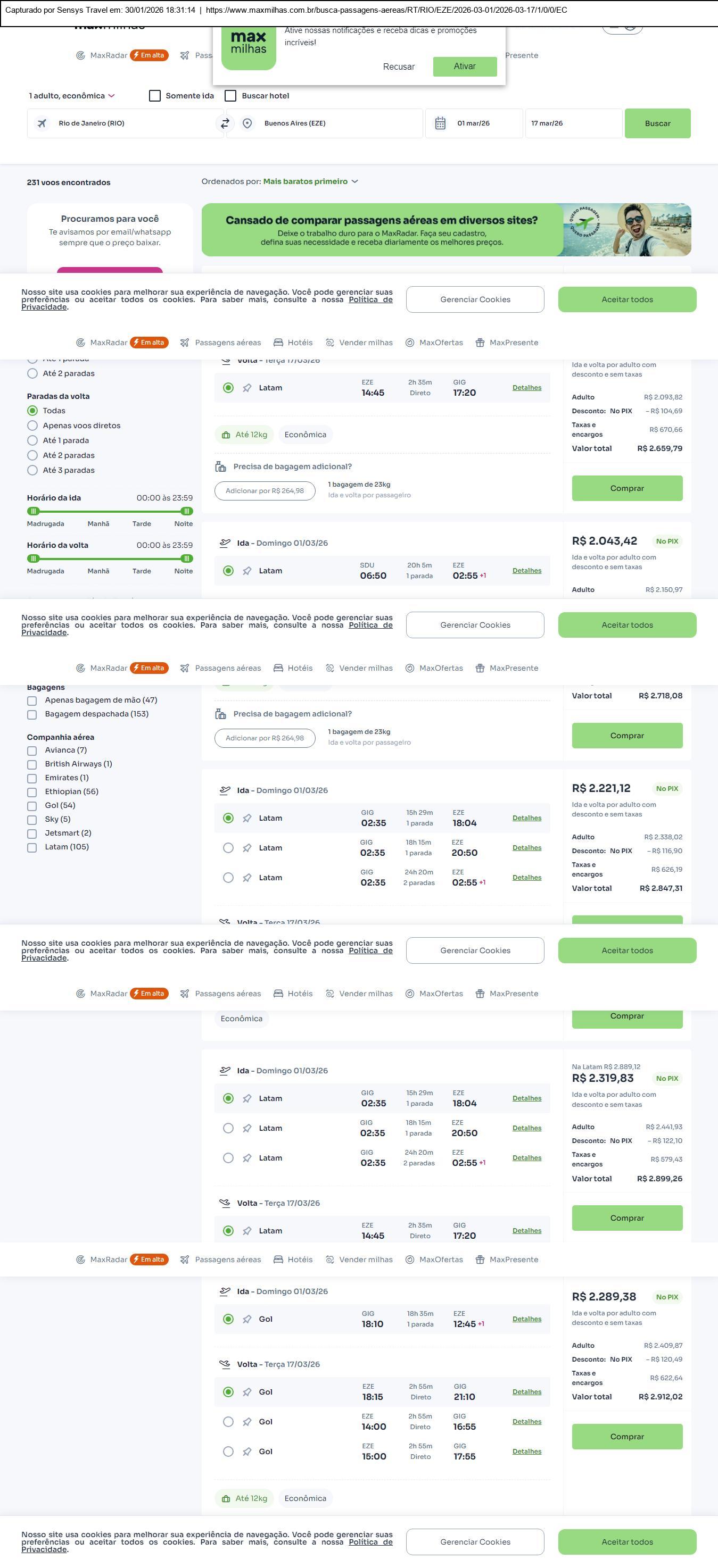This screenshot has width=718, height=1568.
Task: Pin the Gol 14:00 return flight
Action: [x=246, y=1422]
